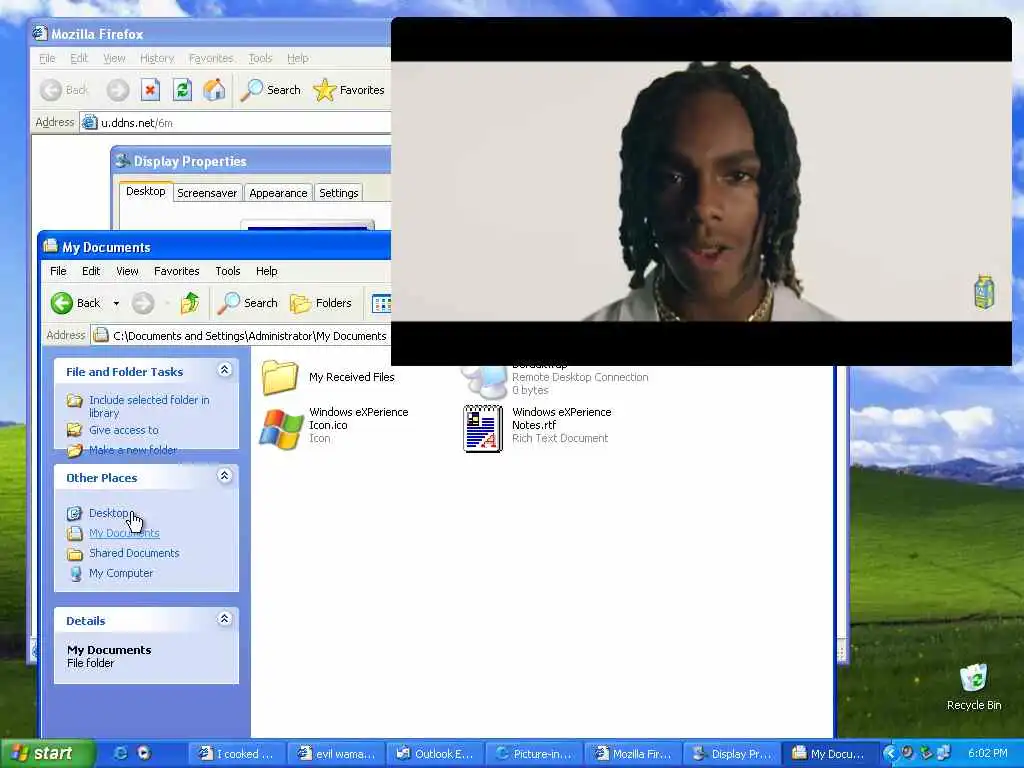Click the milk carton icon on video
Screen dimensions: 1024x768
(x=984, y=291)
